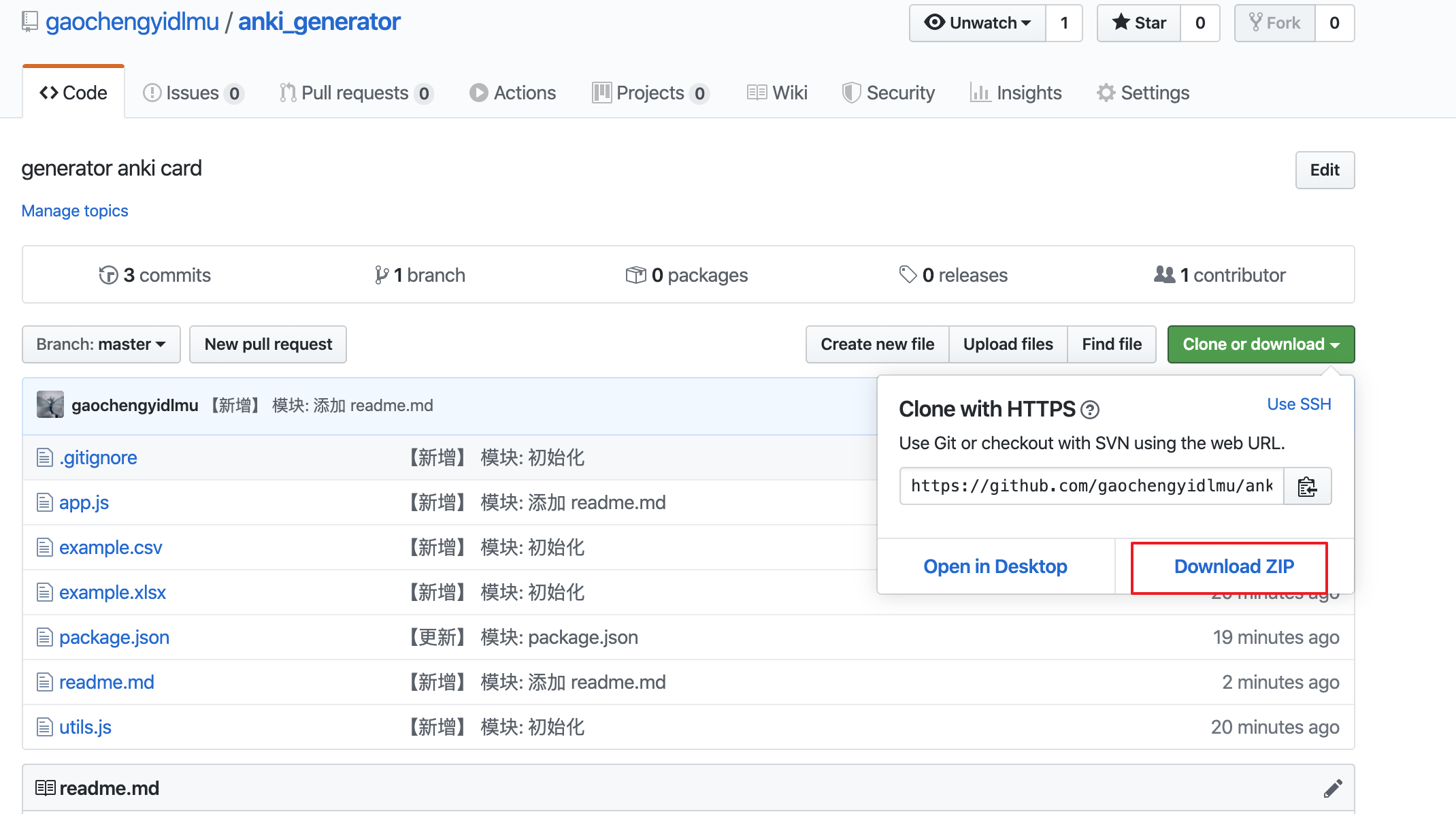Viewport: 1456px width, 814px height.
Task: Toggle Use SSH clone option
Action: pos(1298,404)
